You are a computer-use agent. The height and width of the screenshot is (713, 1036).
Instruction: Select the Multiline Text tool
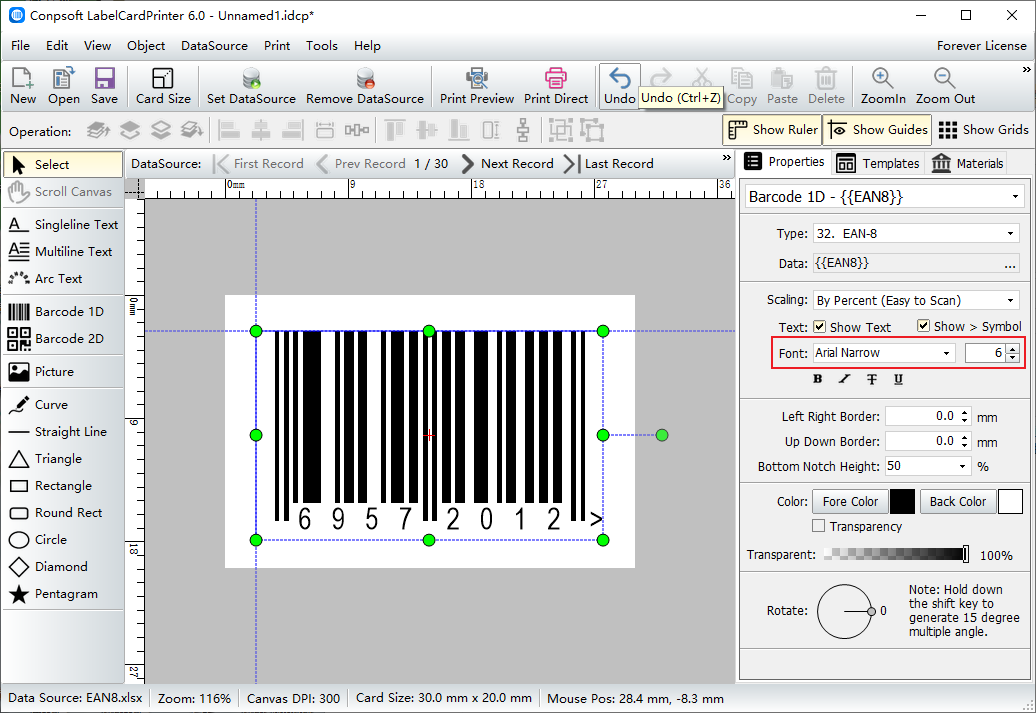click(x=63, y=252)
